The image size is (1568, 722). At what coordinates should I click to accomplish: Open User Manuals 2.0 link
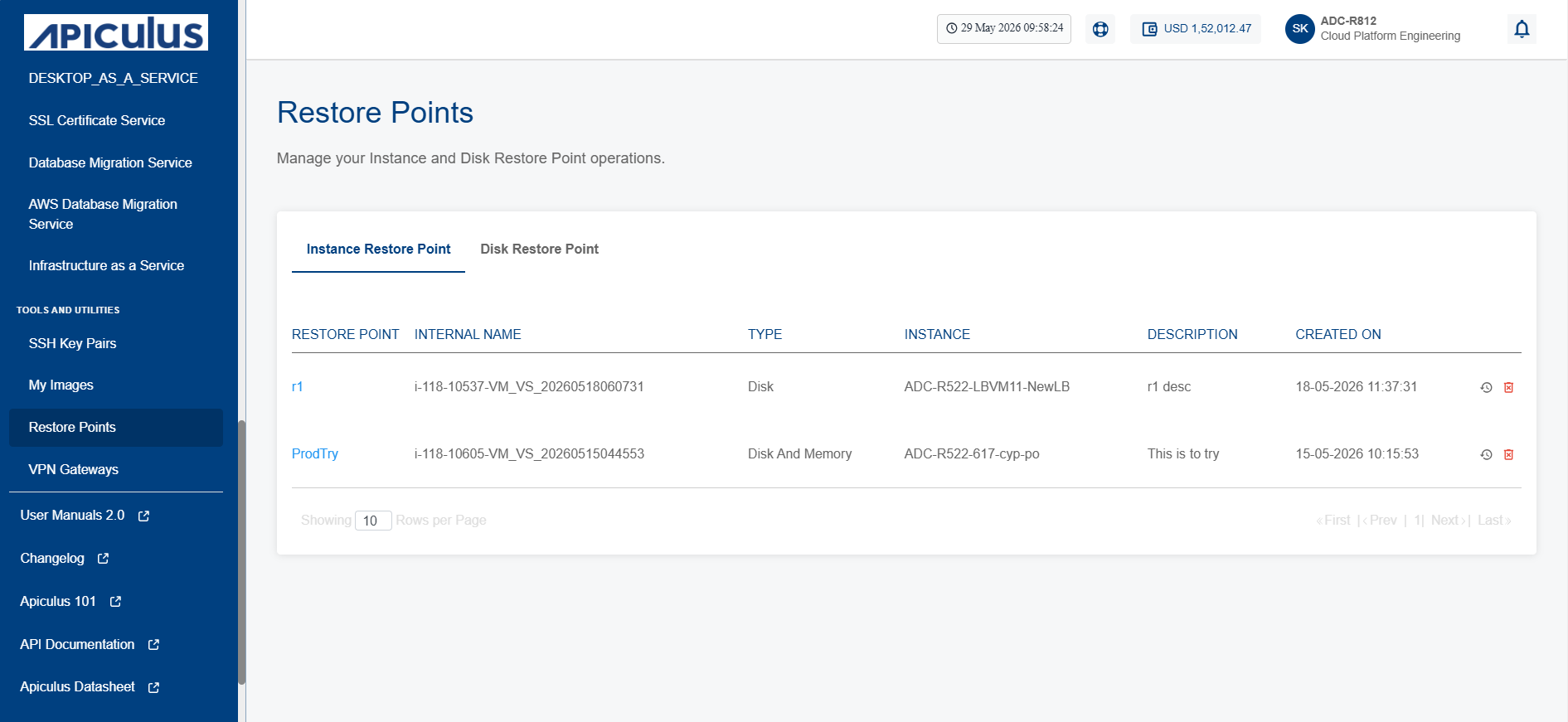(72, 515)
